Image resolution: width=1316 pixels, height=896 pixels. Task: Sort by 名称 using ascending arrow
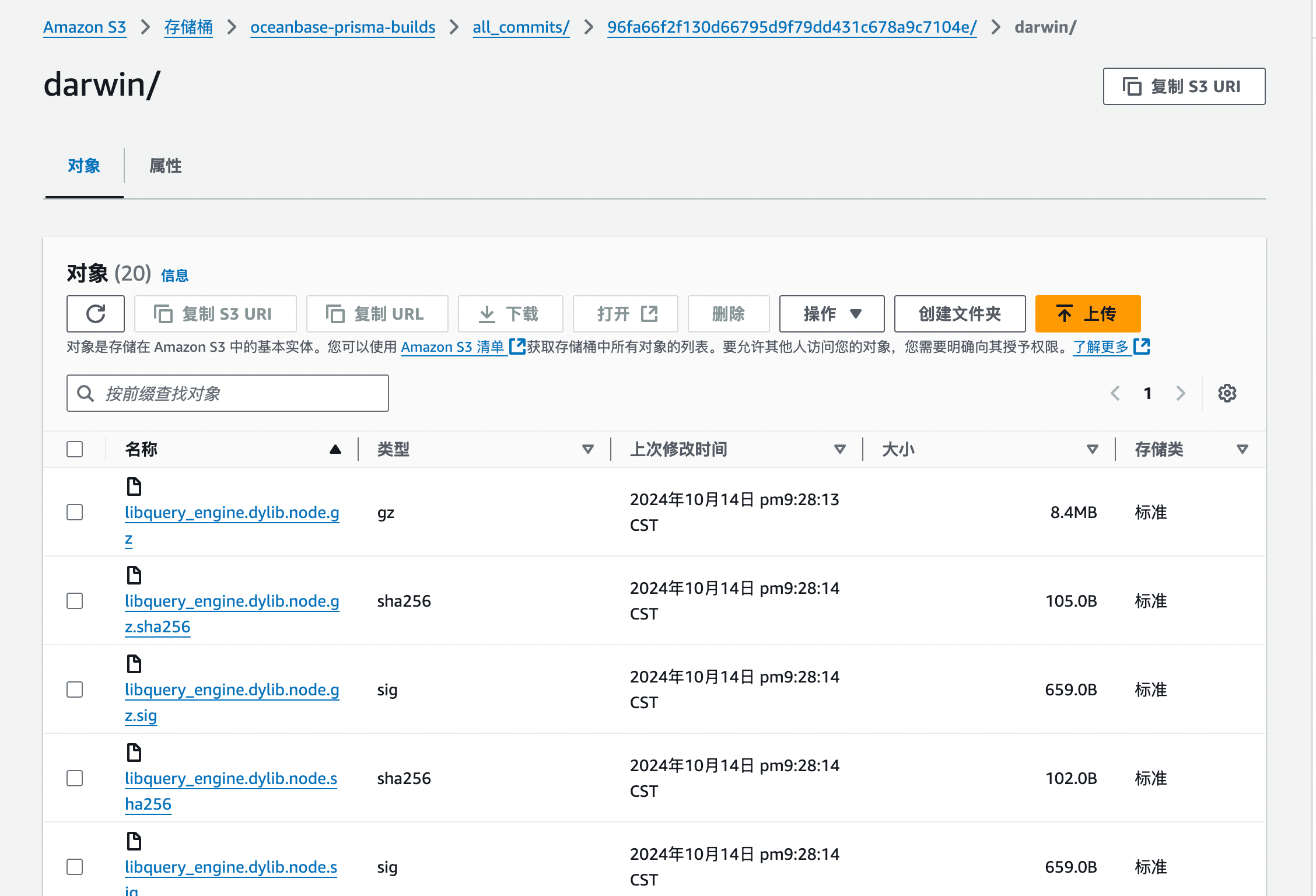coord(335,449)
